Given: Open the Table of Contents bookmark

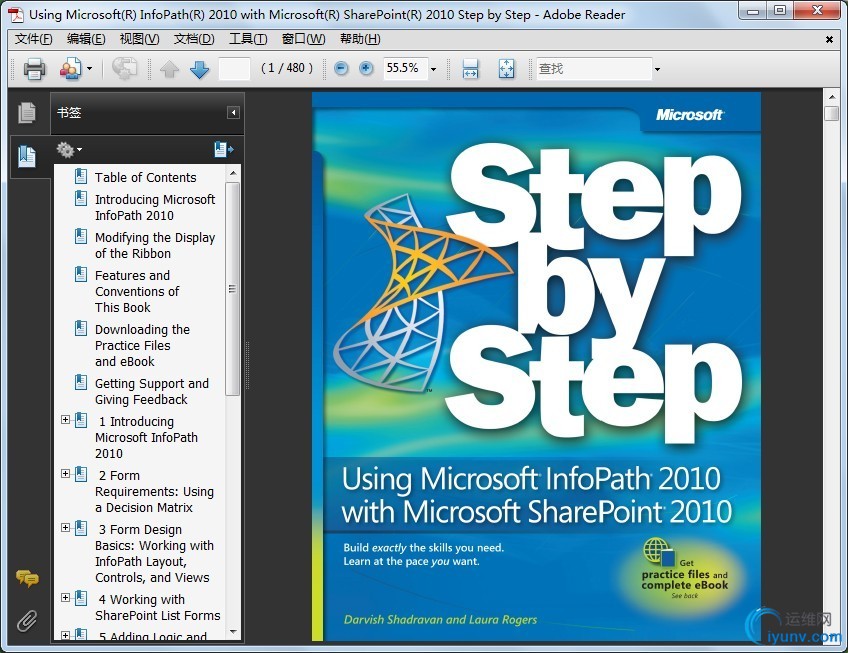Looking at the screenshot, I should [x=145, y=177].
